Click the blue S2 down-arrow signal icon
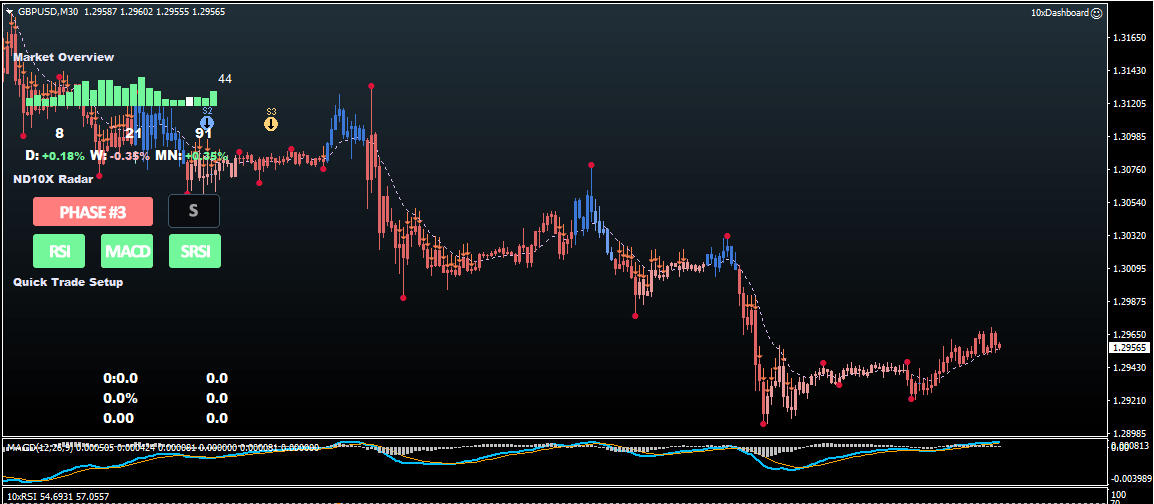This screenshot has width=1154, height=504. tap(207, 123)
